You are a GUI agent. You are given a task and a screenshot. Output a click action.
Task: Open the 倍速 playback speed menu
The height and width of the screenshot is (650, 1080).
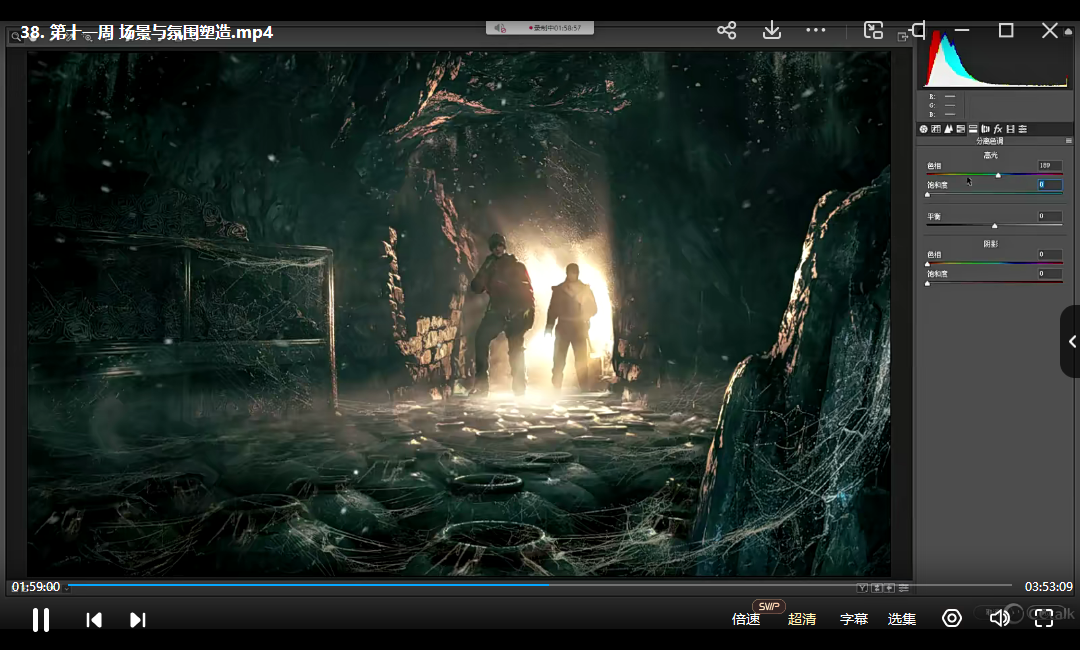(746, 619)
